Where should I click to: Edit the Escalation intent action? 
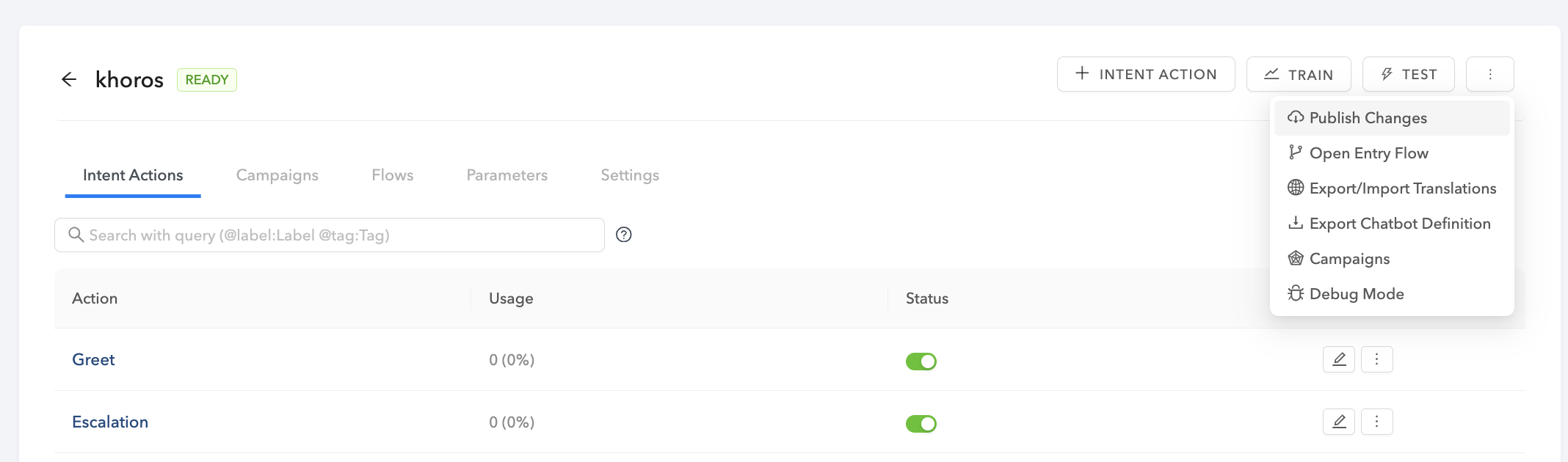pyautogui.click(x=1339, y=422)
